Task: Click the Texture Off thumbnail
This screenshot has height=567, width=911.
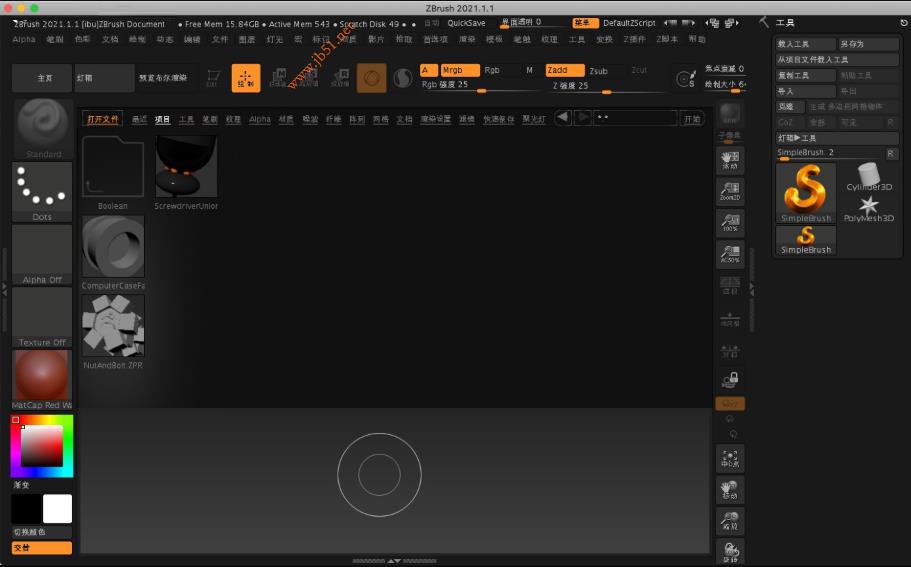Action: coord(42,317)
